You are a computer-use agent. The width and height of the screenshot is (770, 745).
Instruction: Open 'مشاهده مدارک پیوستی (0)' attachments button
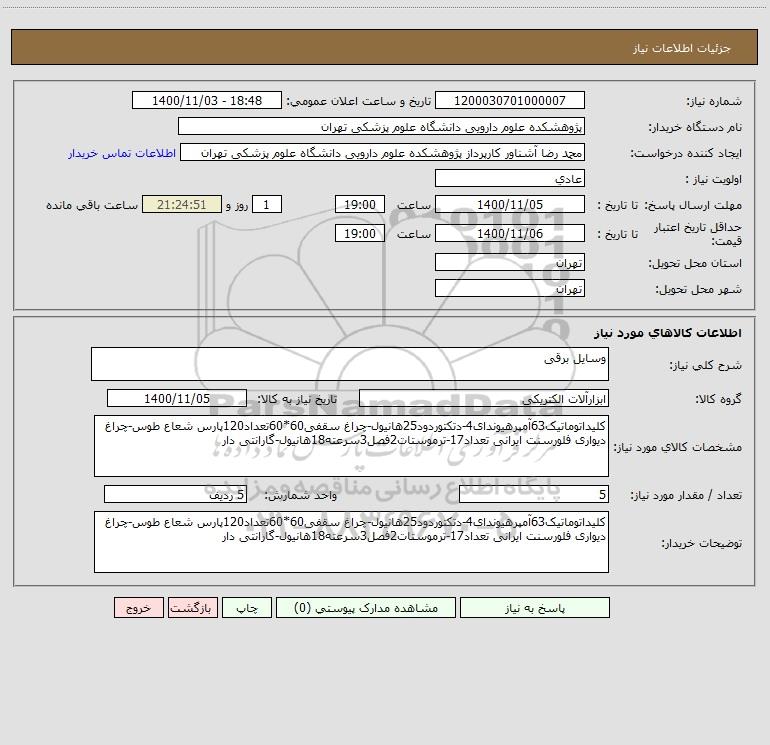click(365, 607)
